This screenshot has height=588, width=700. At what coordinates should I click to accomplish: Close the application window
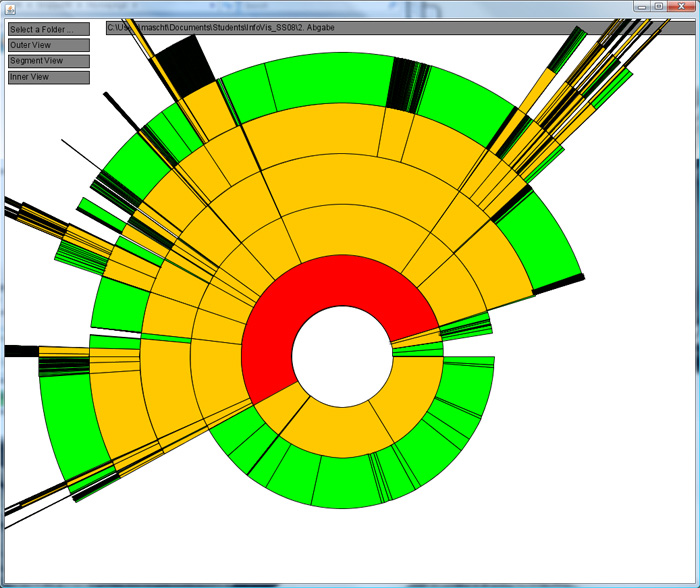point(680,6)
